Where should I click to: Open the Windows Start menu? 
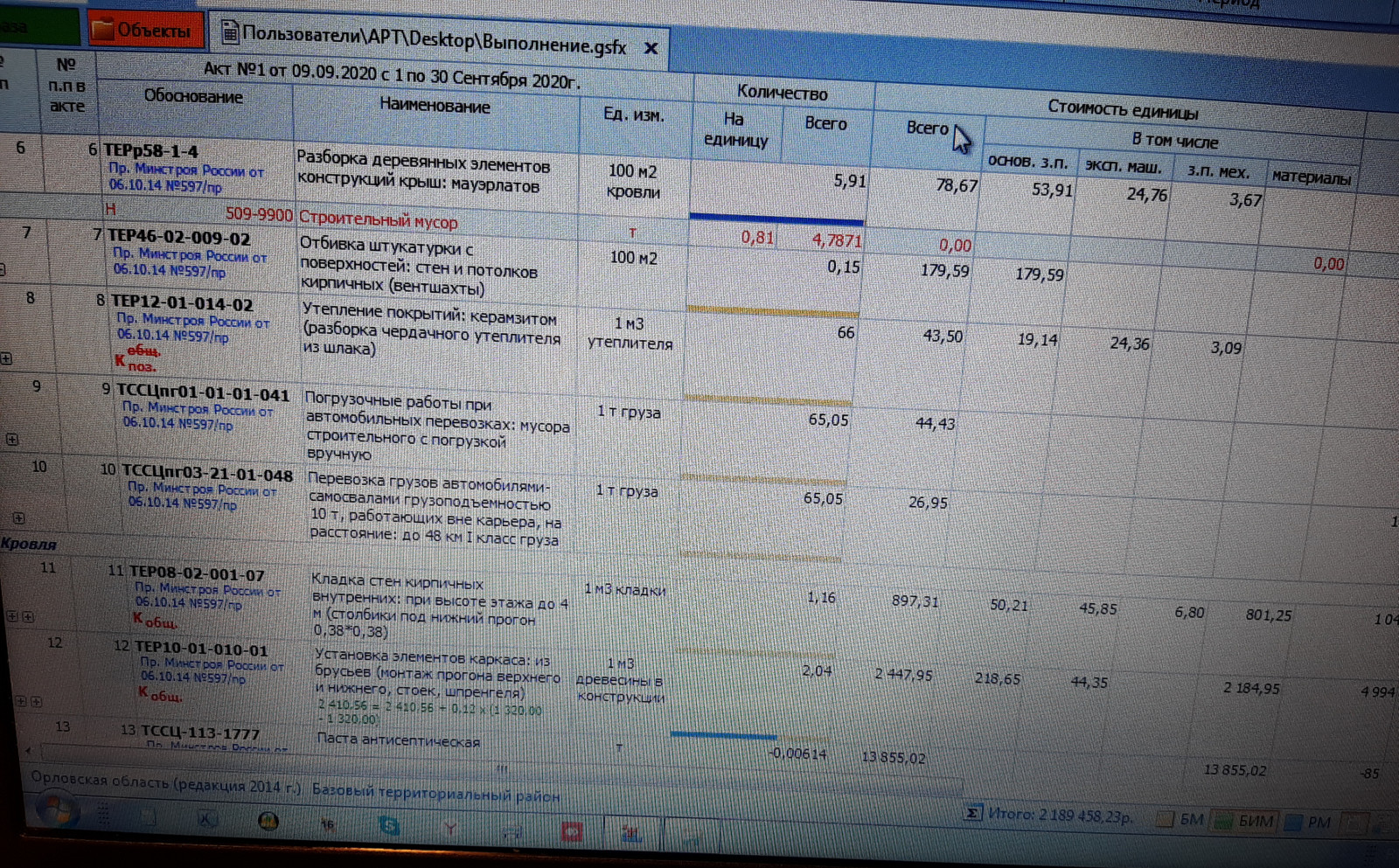coord(56,810)
